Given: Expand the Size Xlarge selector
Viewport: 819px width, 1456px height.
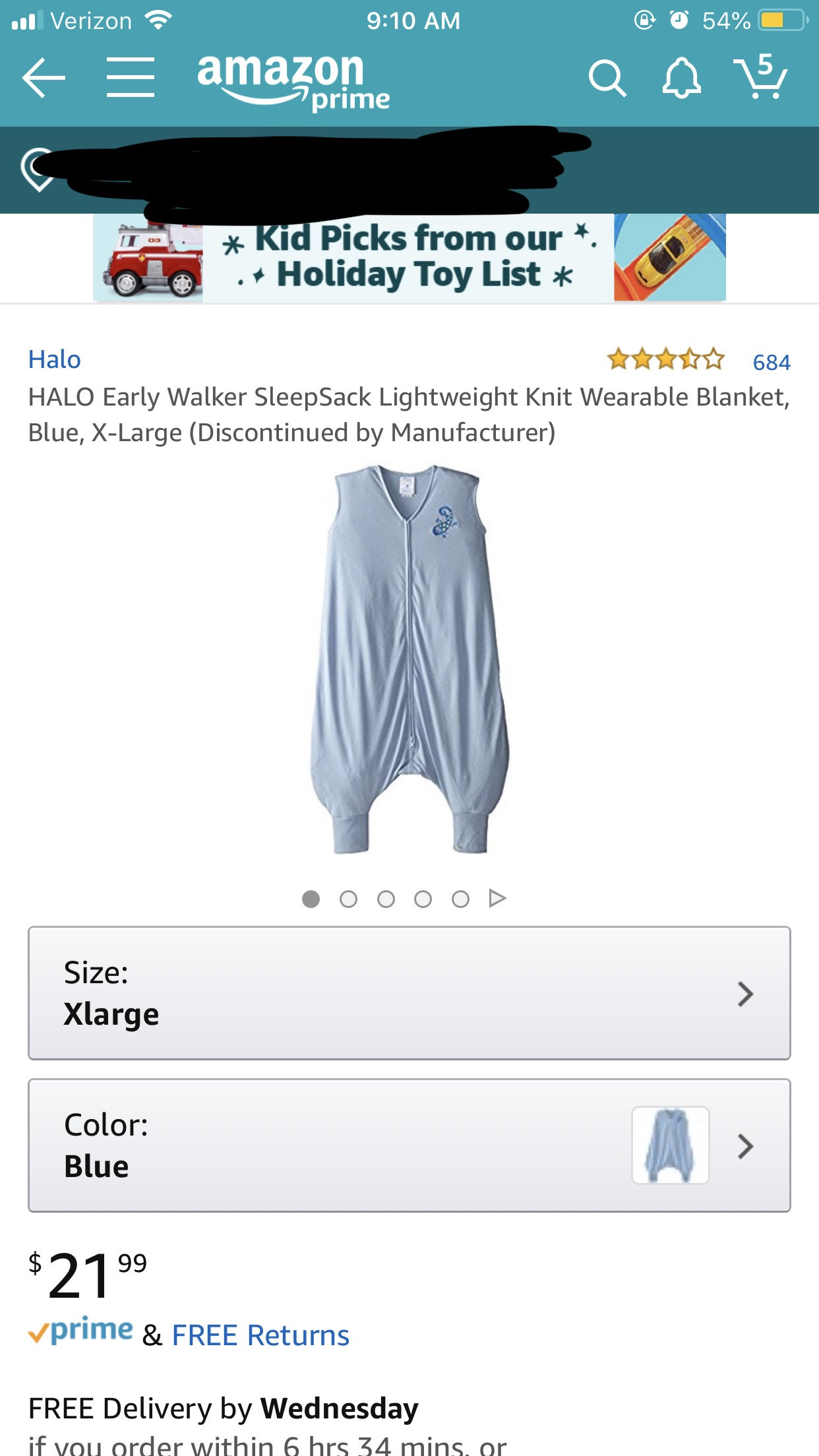Looking at the screenshot, I should tap(409, 993).
